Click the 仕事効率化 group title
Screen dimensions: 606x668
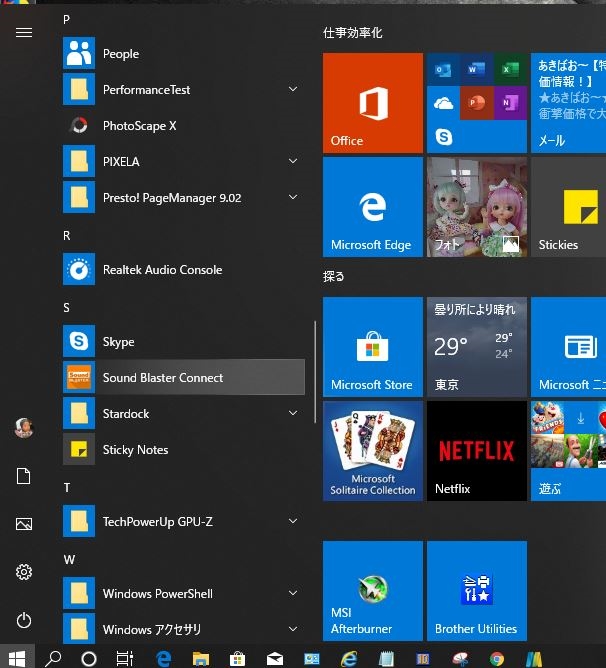tap(352, 33)
